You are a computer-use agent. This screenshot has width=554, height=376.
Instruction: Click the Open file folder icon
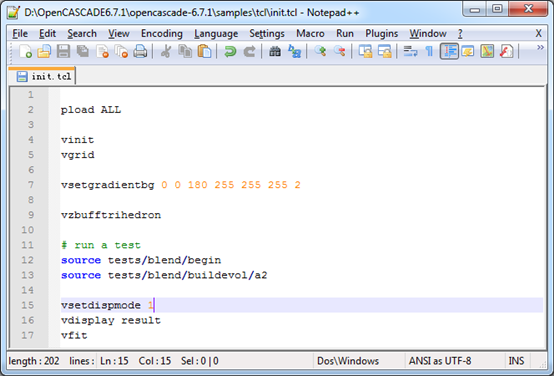click(45, 51)
